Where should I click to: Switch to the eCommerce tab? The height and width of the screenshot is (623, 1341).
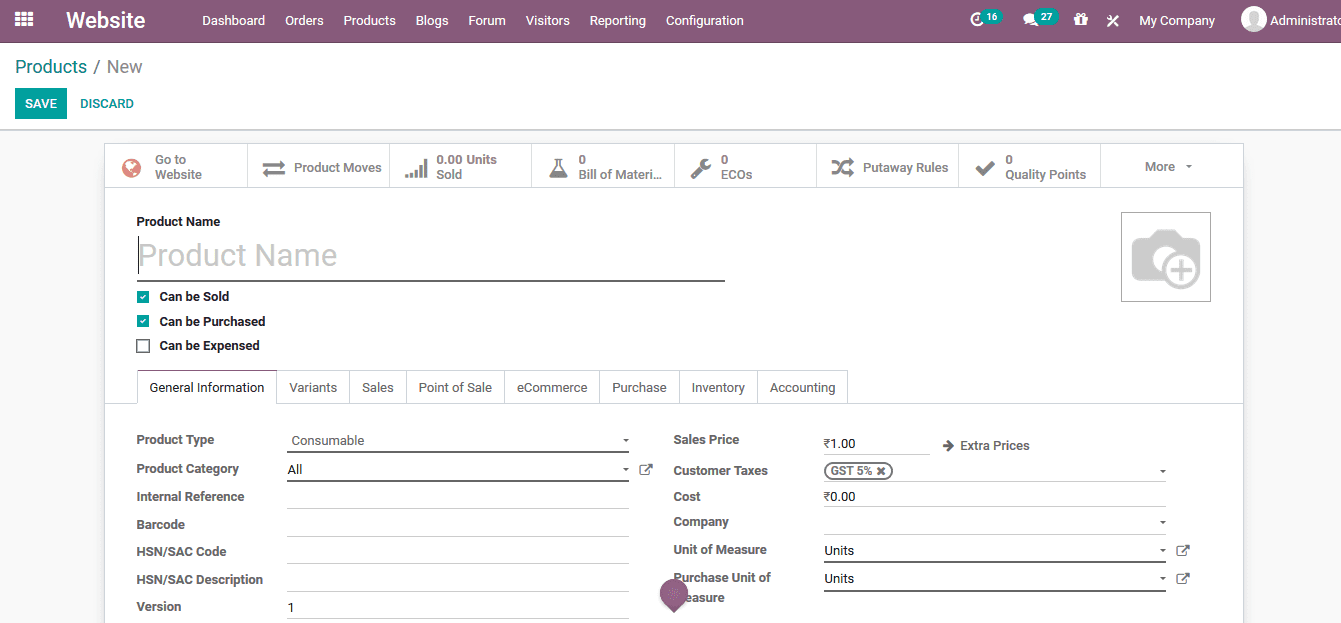pyautogui.click(x=551, y=387)
